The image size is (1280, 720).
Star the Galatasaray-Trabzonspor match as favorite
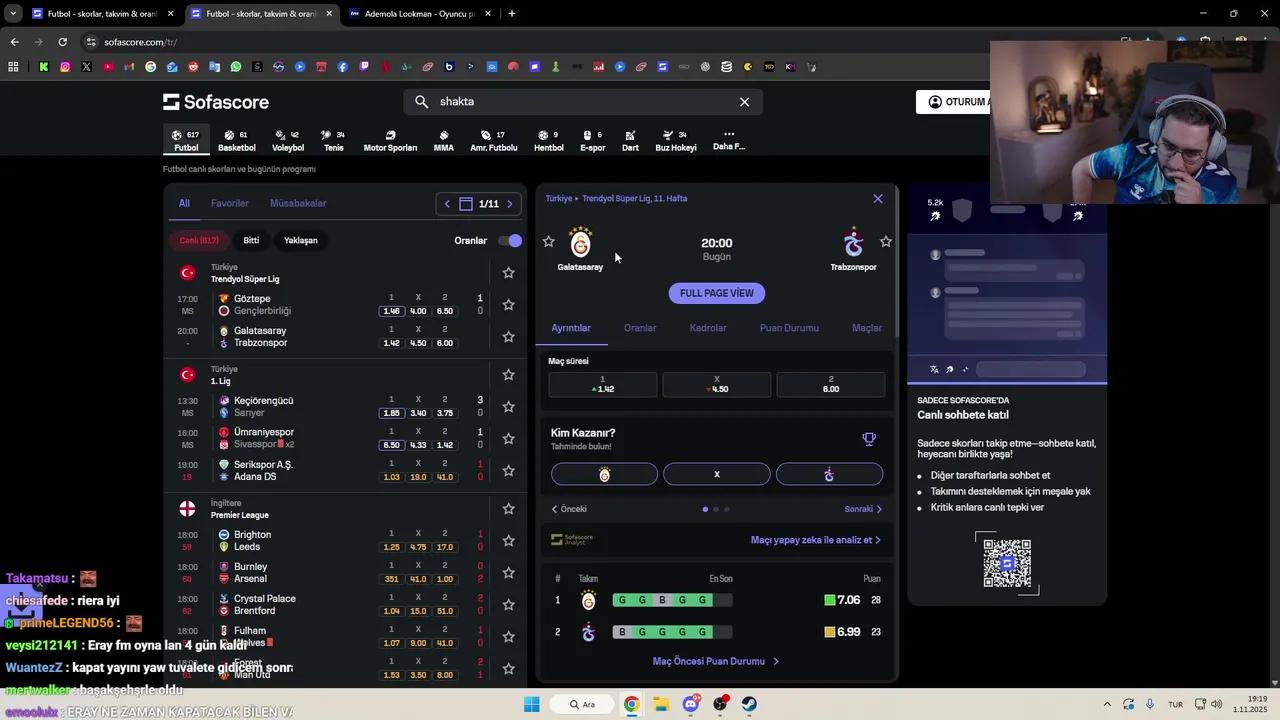pos(508,336)
